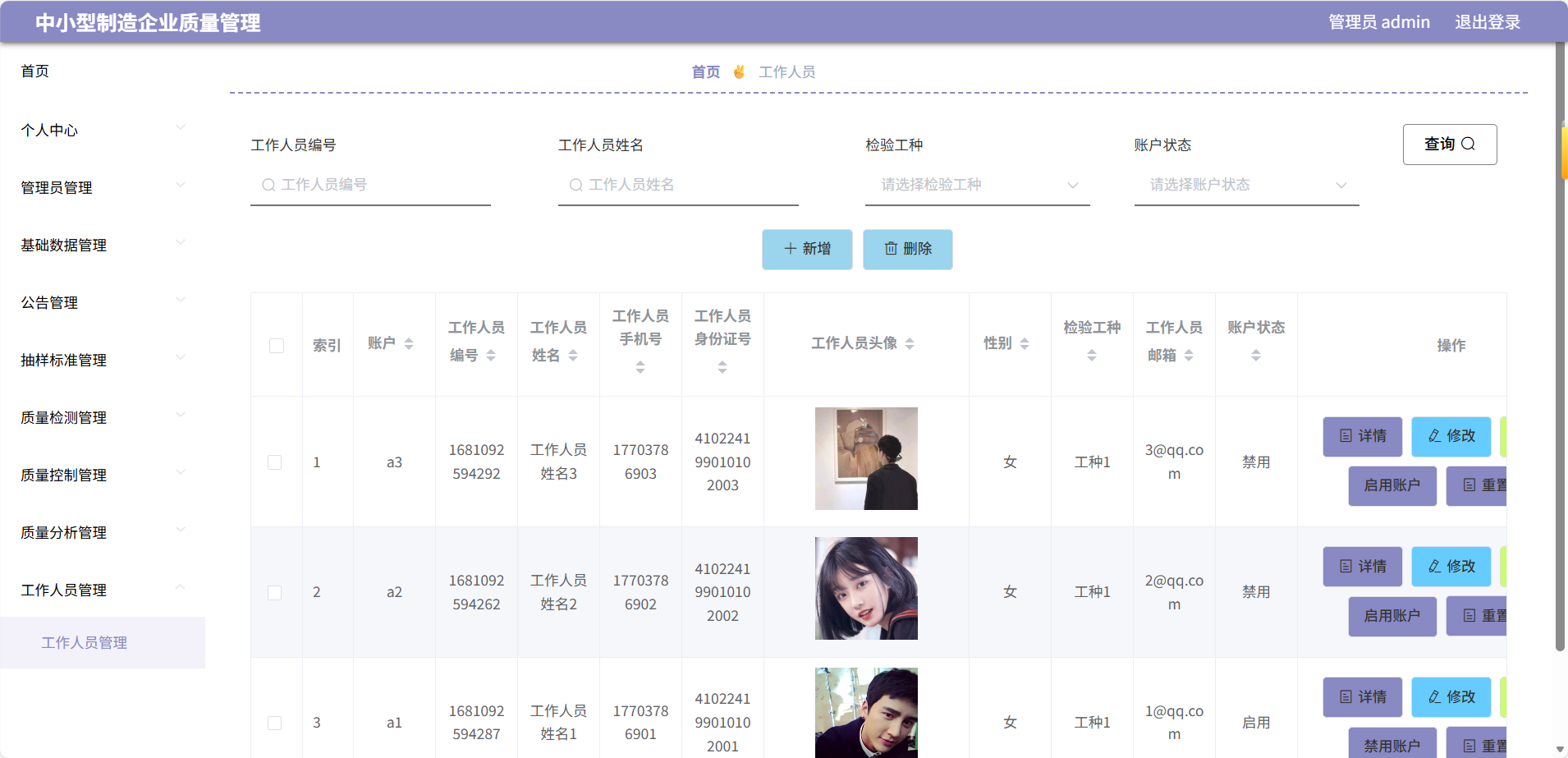This screenshot has height=758, width=1568.
Task: Expand 公告管理 sidebar menu
Action: (x=103, y=302)
